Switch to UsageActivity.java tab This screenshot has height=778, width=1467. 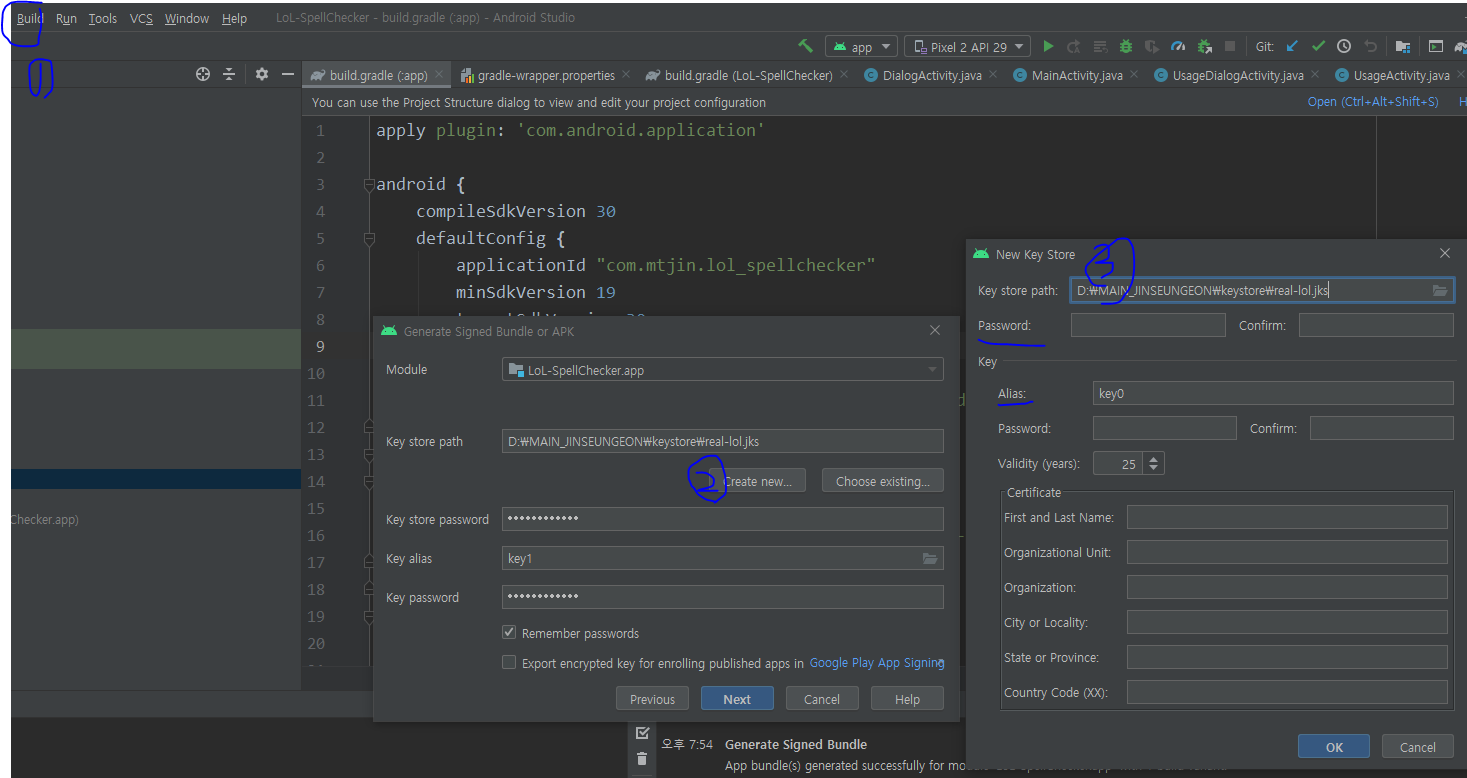point(1400,75)
